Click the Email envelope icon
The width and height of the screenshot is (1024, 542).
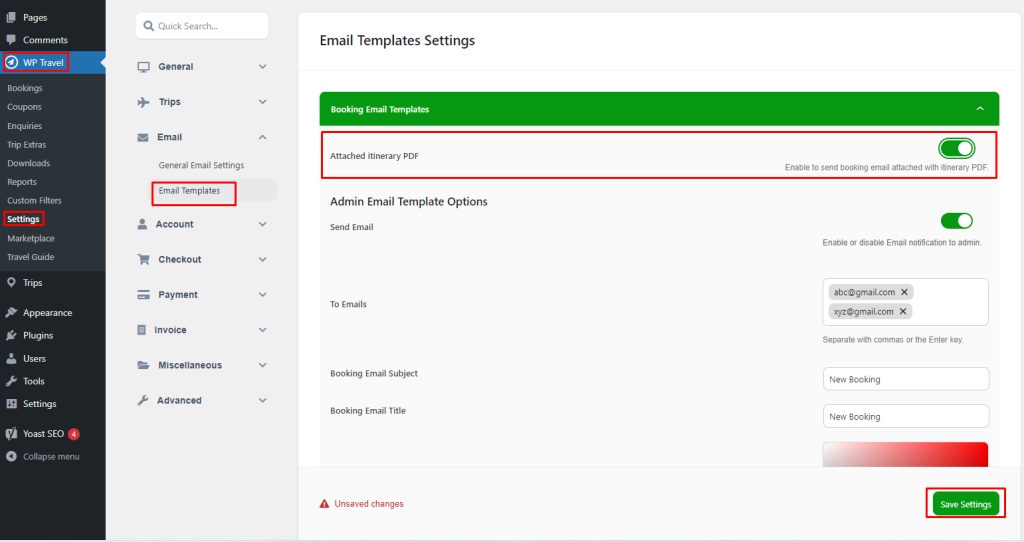point(142,137)
